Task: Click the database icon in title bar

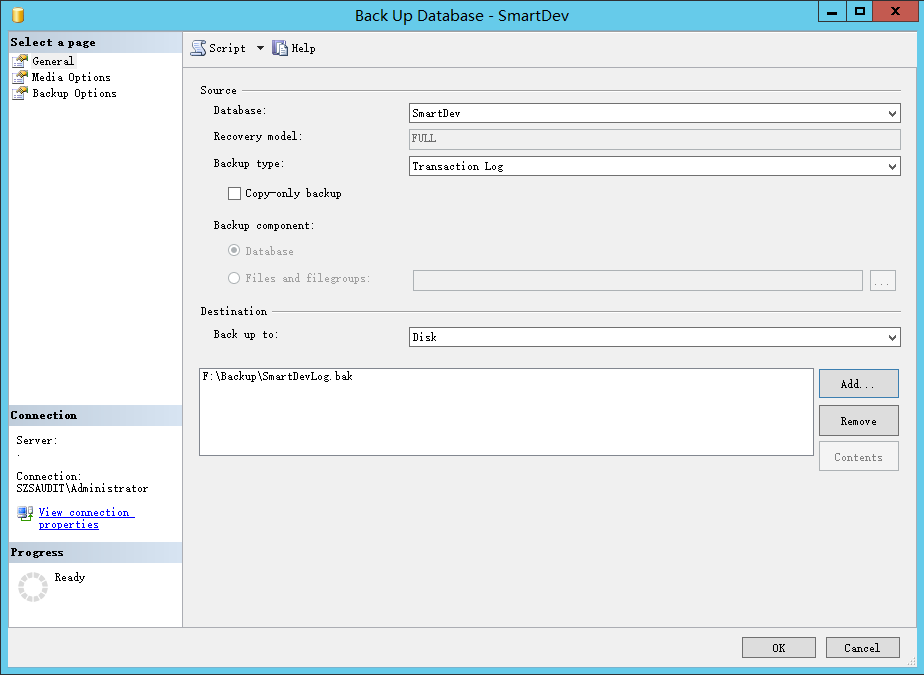Action: pos(18,15)
